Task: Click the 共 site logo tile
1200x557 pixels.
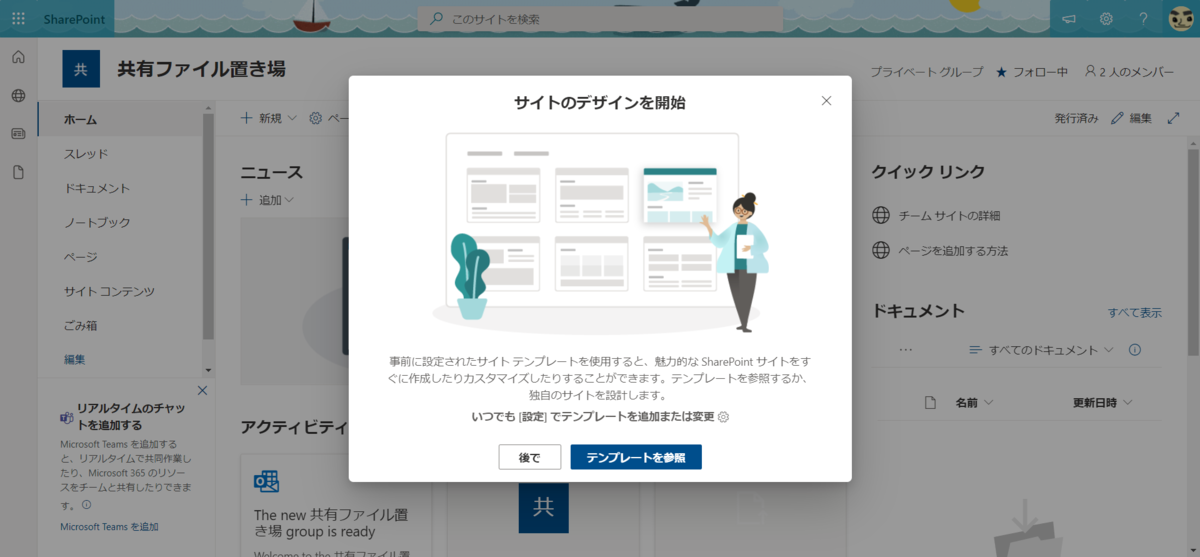Action: [81, 69]
